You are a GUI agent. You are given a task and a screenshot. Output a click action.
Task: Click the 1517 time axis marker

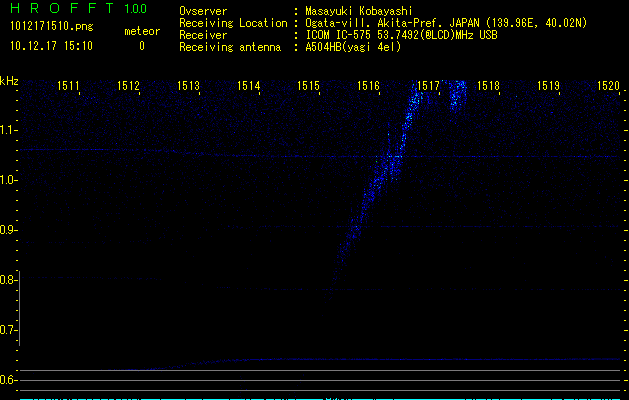coord(428,86)
